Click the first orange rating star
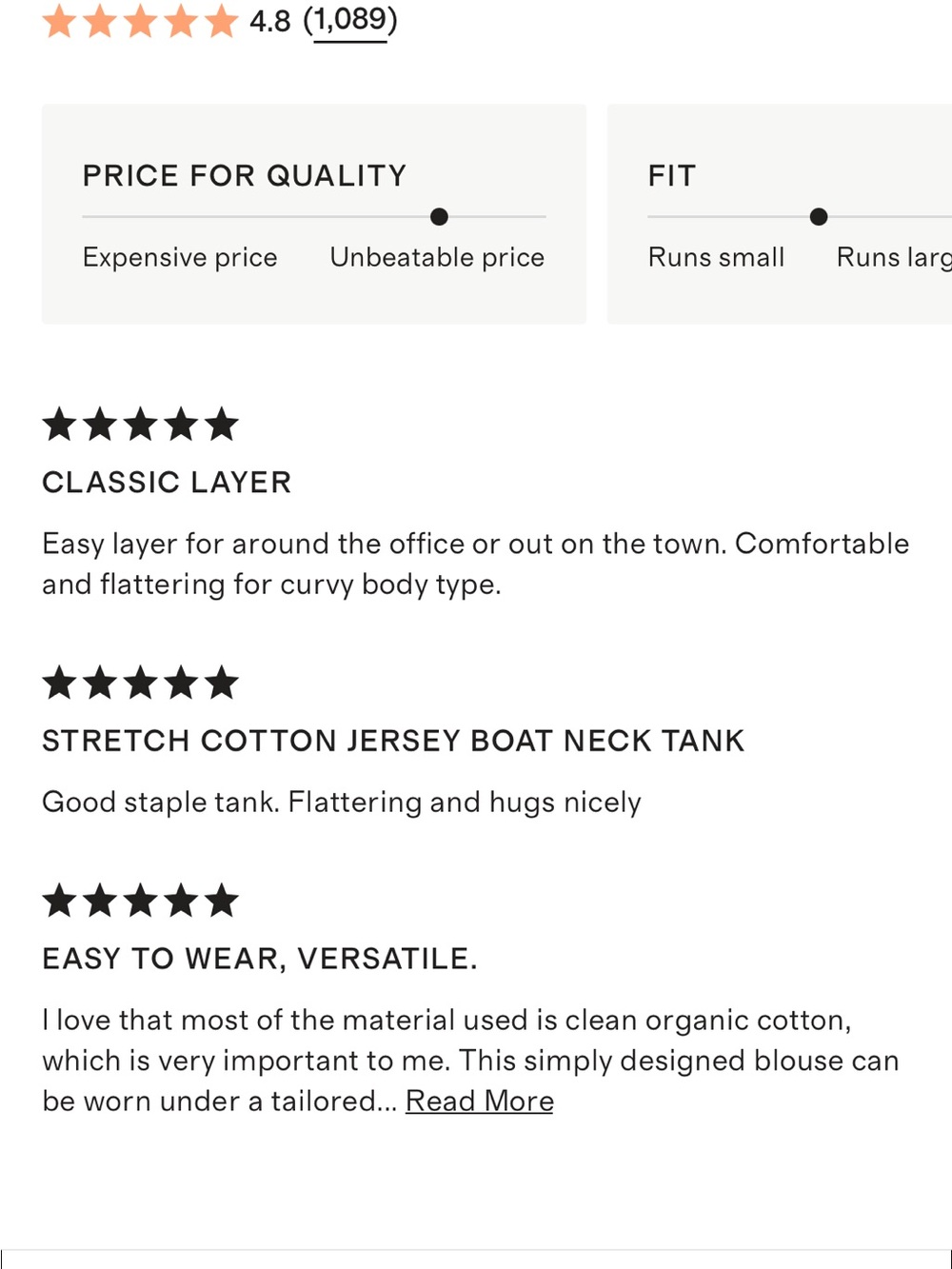 pos(60,20)
